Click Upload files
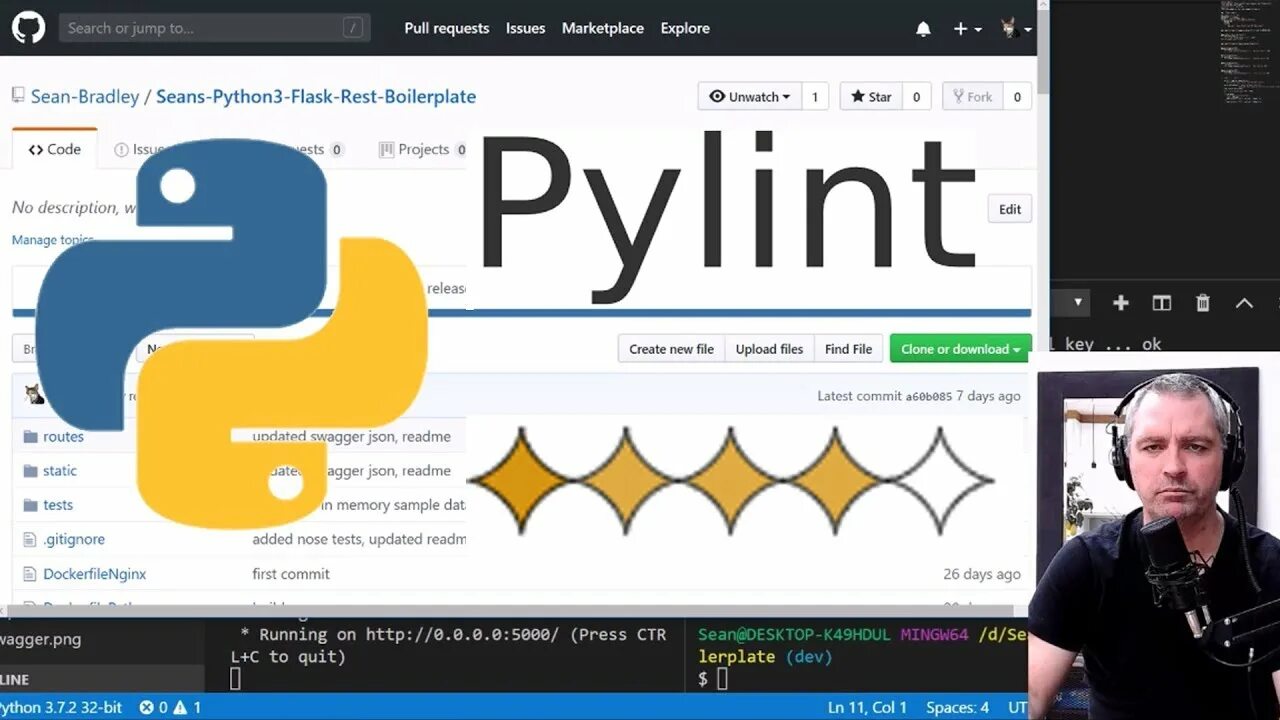This screenshot has height=720, width=1280. [769, 349]
